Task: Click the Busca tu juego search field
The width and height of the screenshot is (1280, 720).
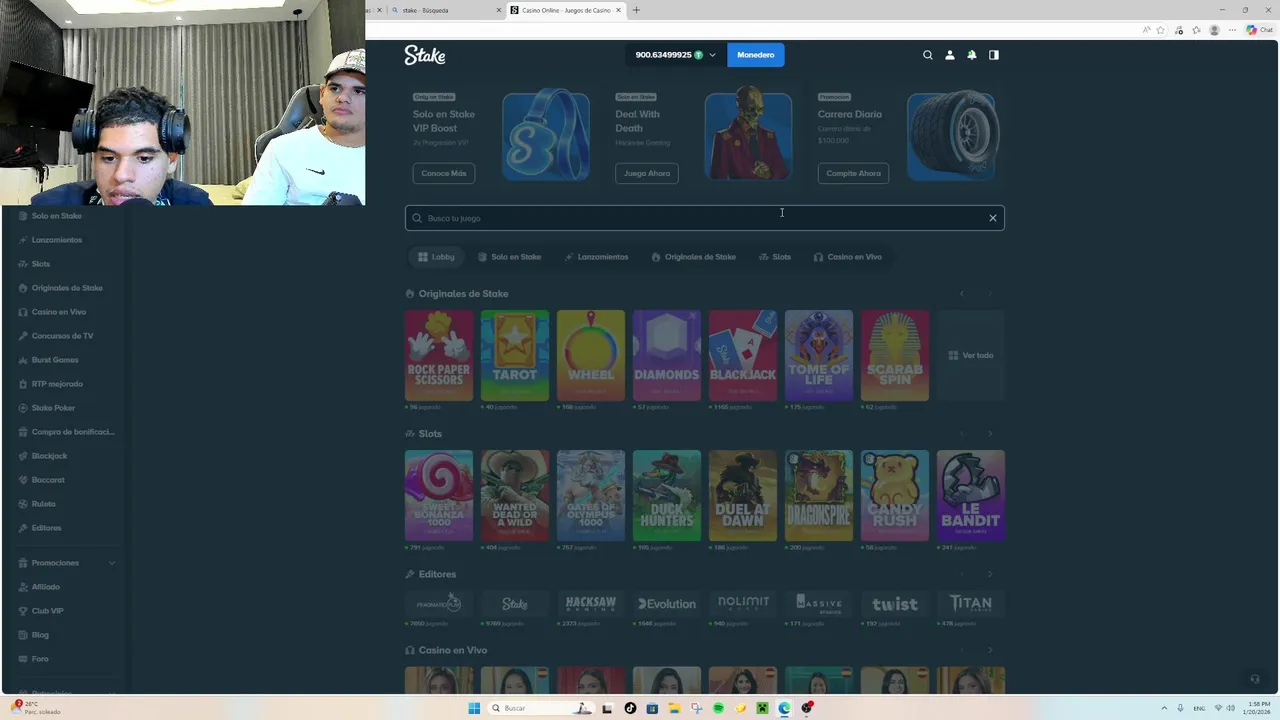Action: pyautogui.click(x=704, y=218)
